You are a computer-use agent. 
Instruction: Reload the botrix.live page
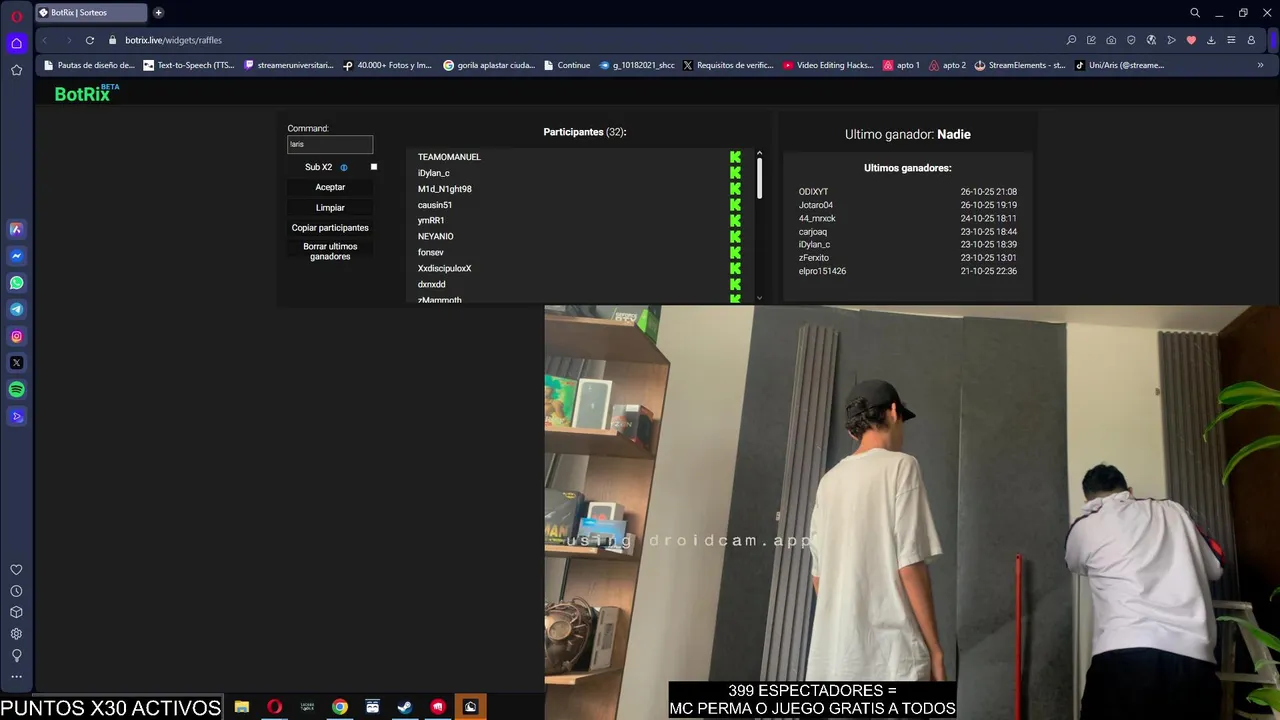89,40
